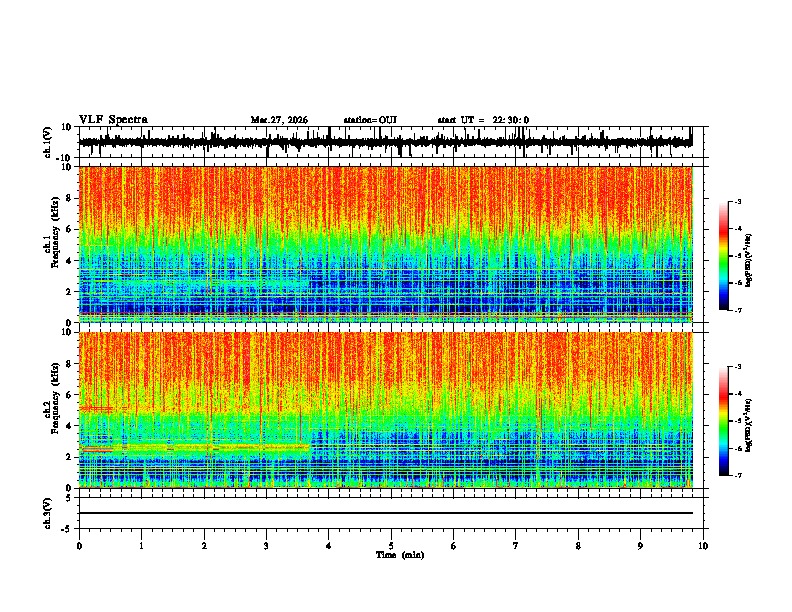Click the 'Mar.27' date label in header
This screenshot has height=612, width=792.
pyautogui.click(x=264, y=120)
